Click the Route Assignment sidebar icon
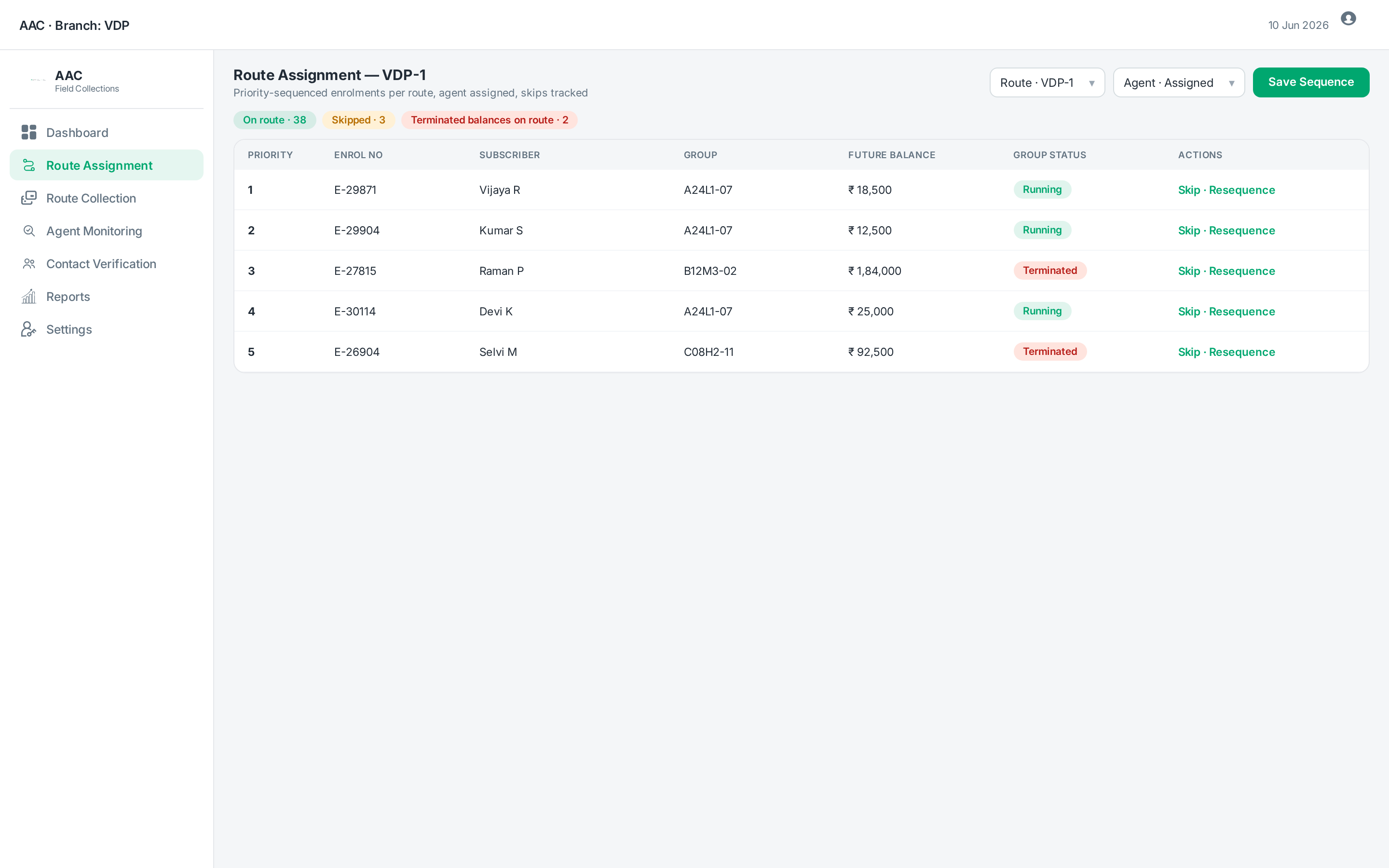 tap(29, 165)
